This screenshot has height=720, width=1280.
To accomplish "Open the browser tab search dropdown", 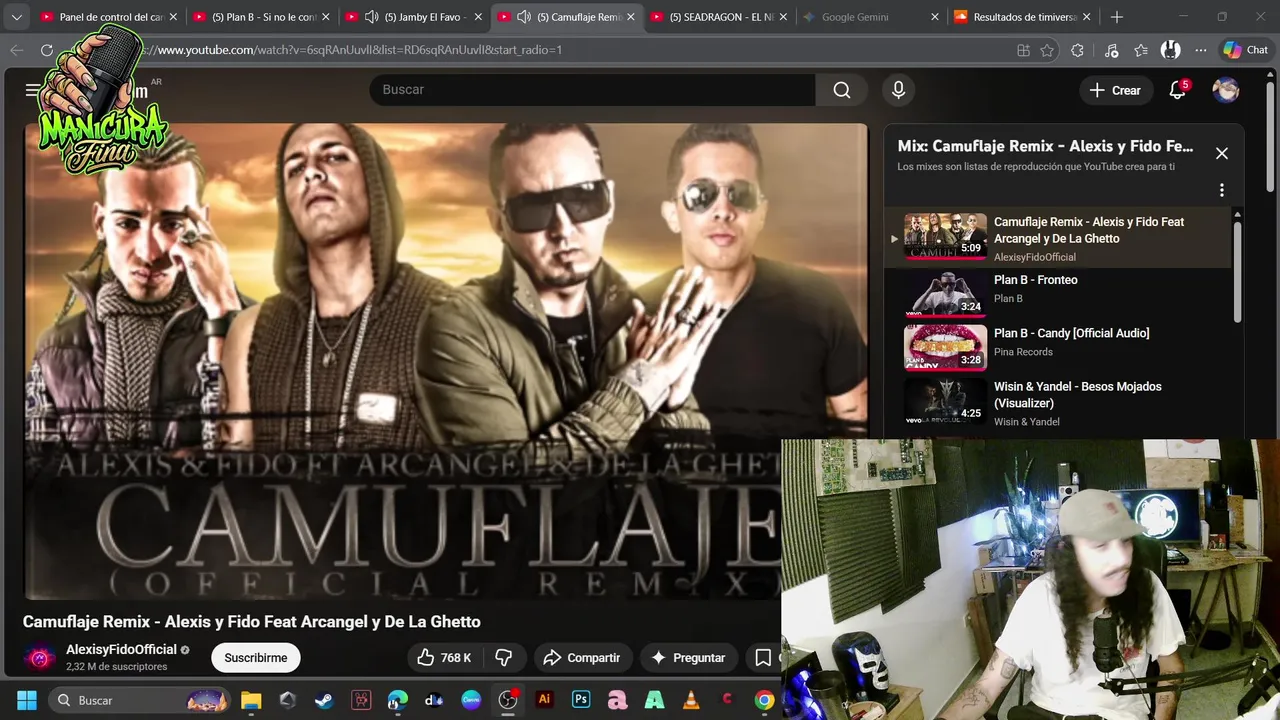I will pyautogui.click(x=16, y=17).
